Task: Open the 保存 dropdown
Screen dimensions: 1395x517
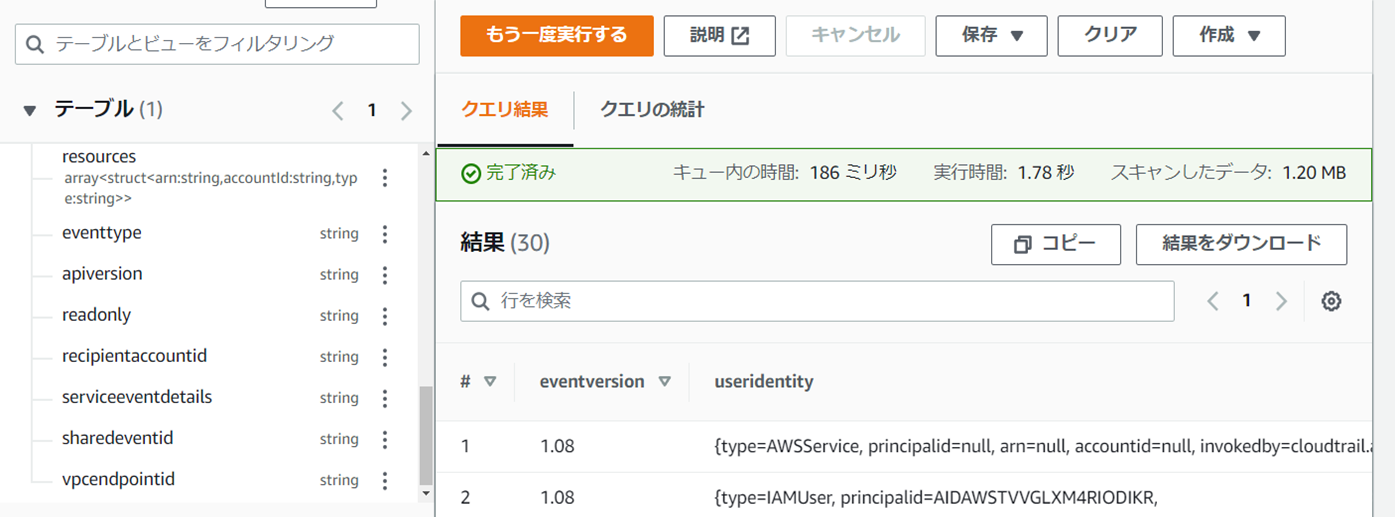Action: pyautogui.click(x=991, y=36)
